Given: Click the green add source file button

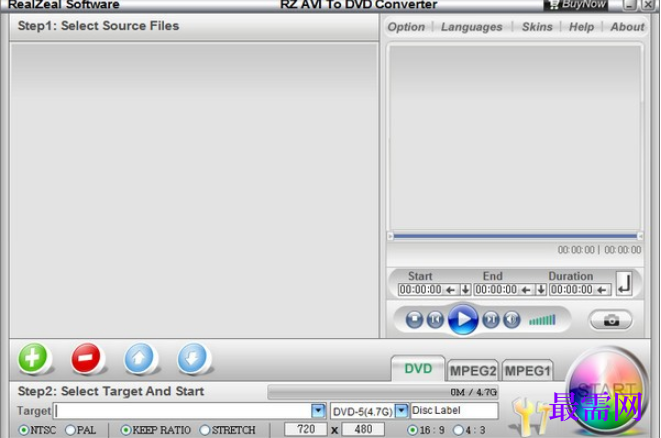Looking at the screenshot, I should point(32,358).
